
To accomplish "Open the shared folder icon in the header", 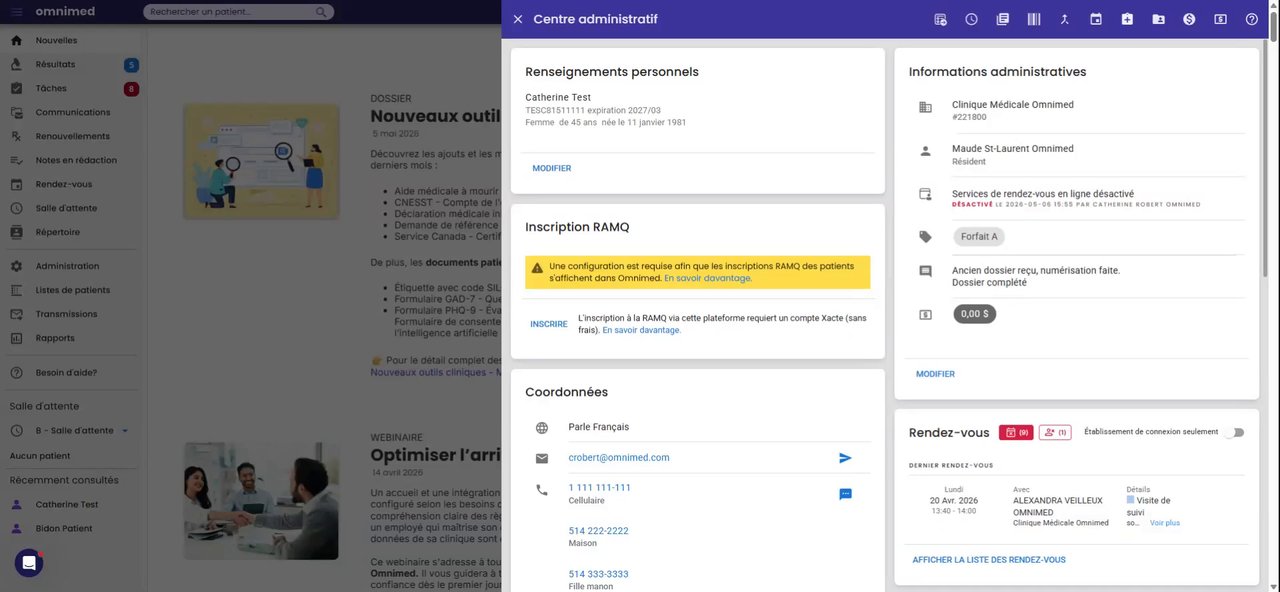I will click(1158, 19).
